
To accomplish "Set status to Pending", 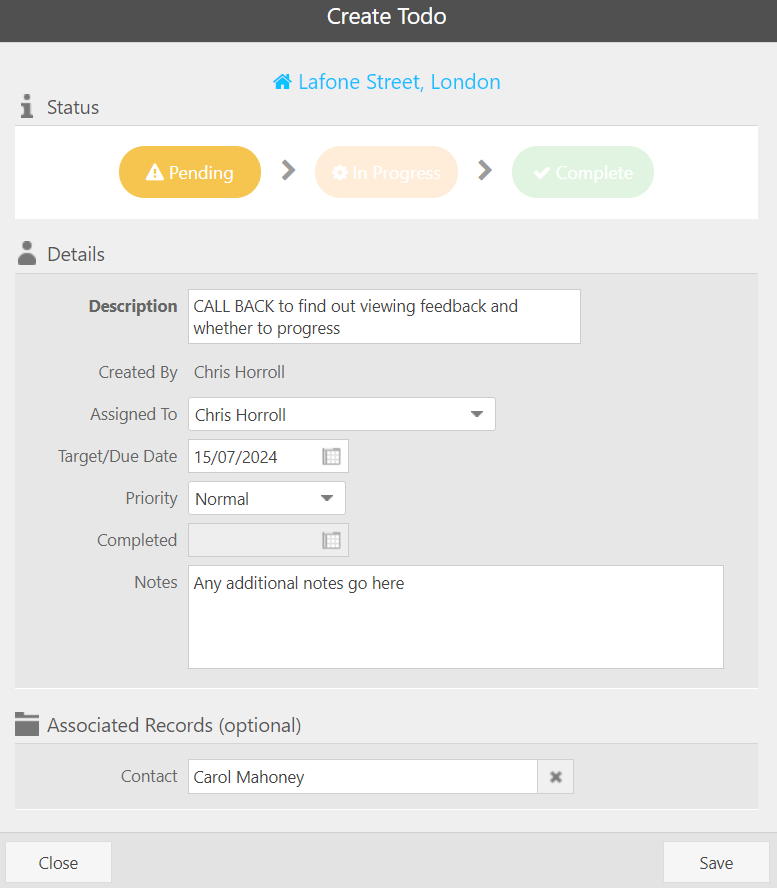I will 190,172.
